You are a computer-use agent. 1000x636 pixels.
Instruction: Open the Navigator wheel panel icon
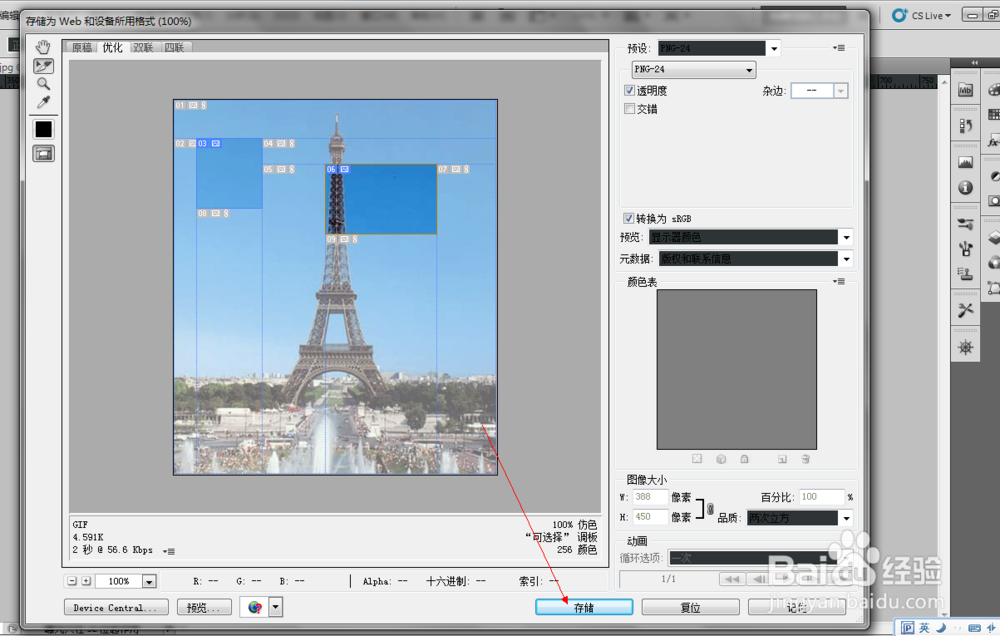[x=966, y=348]
